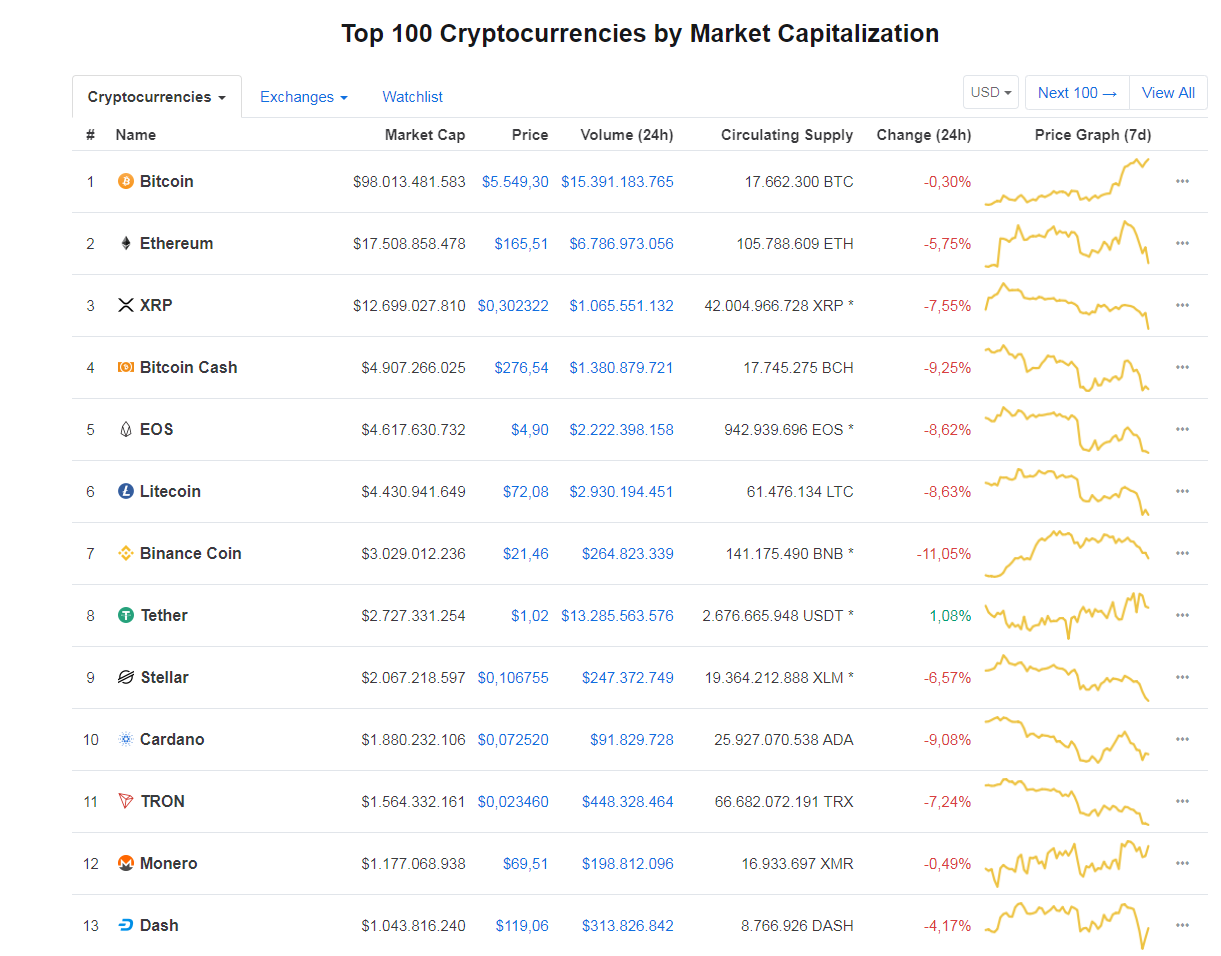Screen dimensions: 1221x956
Task: Click the Litecoin icon
Action: (124, 491)
